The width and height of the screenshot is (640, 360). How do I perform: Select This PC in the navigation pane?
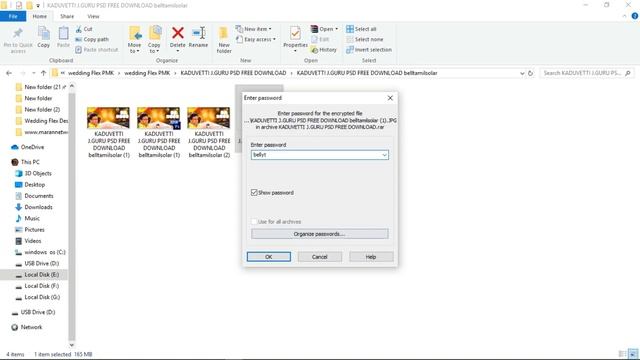(30, 162)
